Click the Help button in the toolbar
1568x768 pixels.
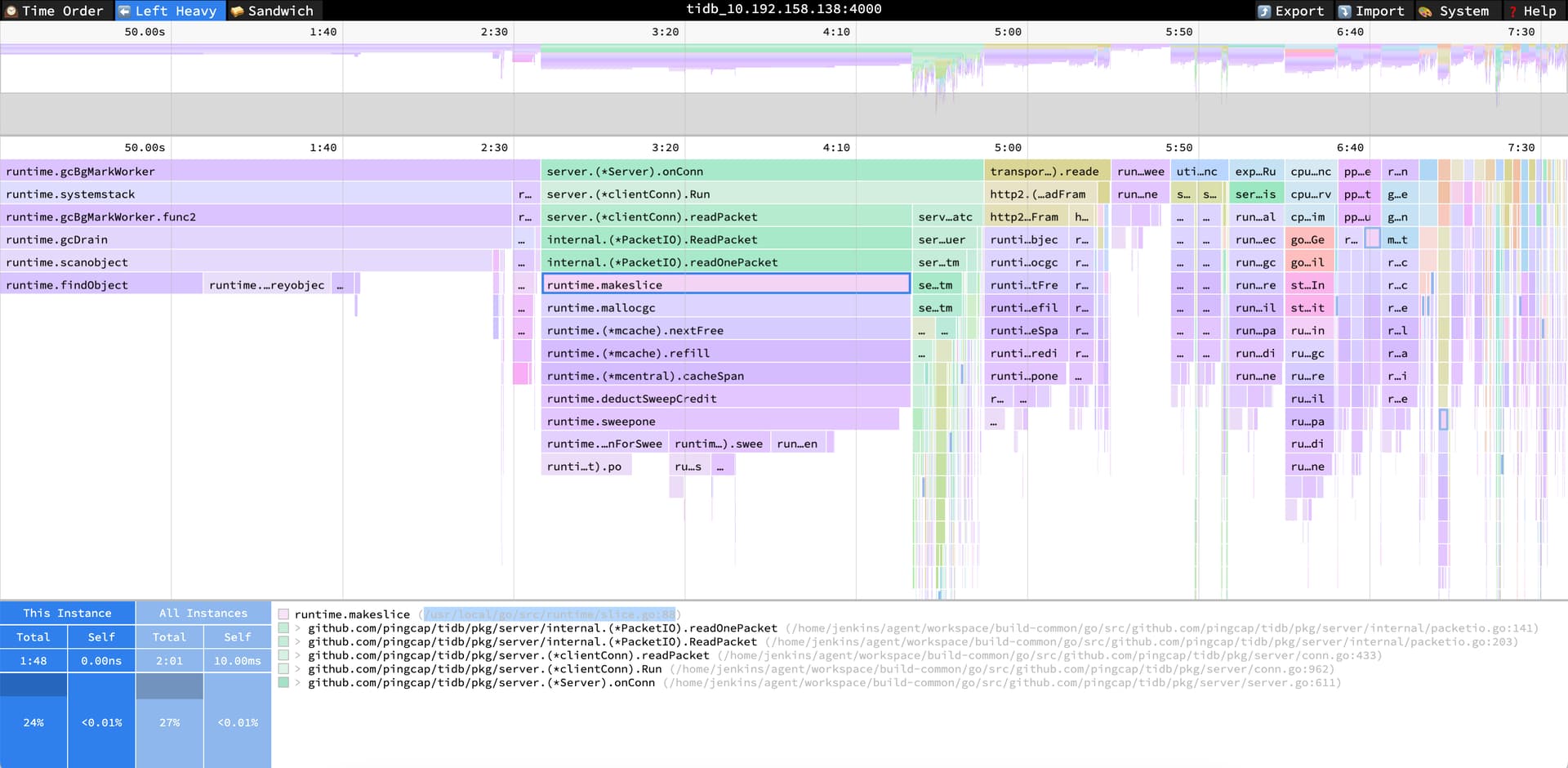click(1539, 11)
